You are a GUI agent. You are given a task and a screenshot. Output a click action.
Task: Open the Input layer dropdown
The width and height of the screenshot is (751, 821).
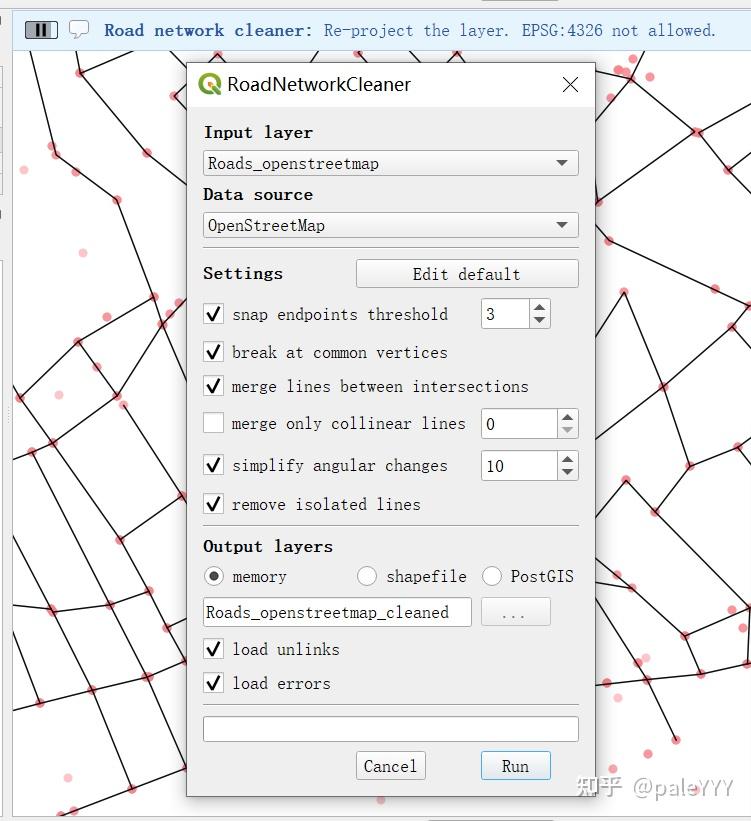pos(391,163)
